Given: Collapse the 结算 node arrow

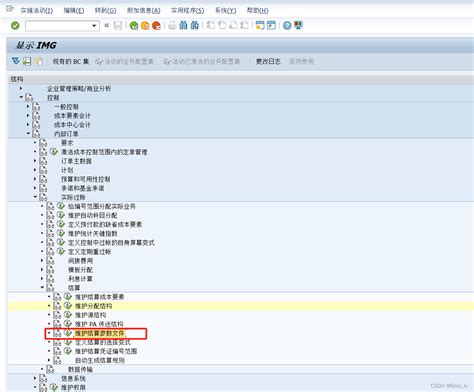Looking at the screenshot, I should [x=42, y=287].
